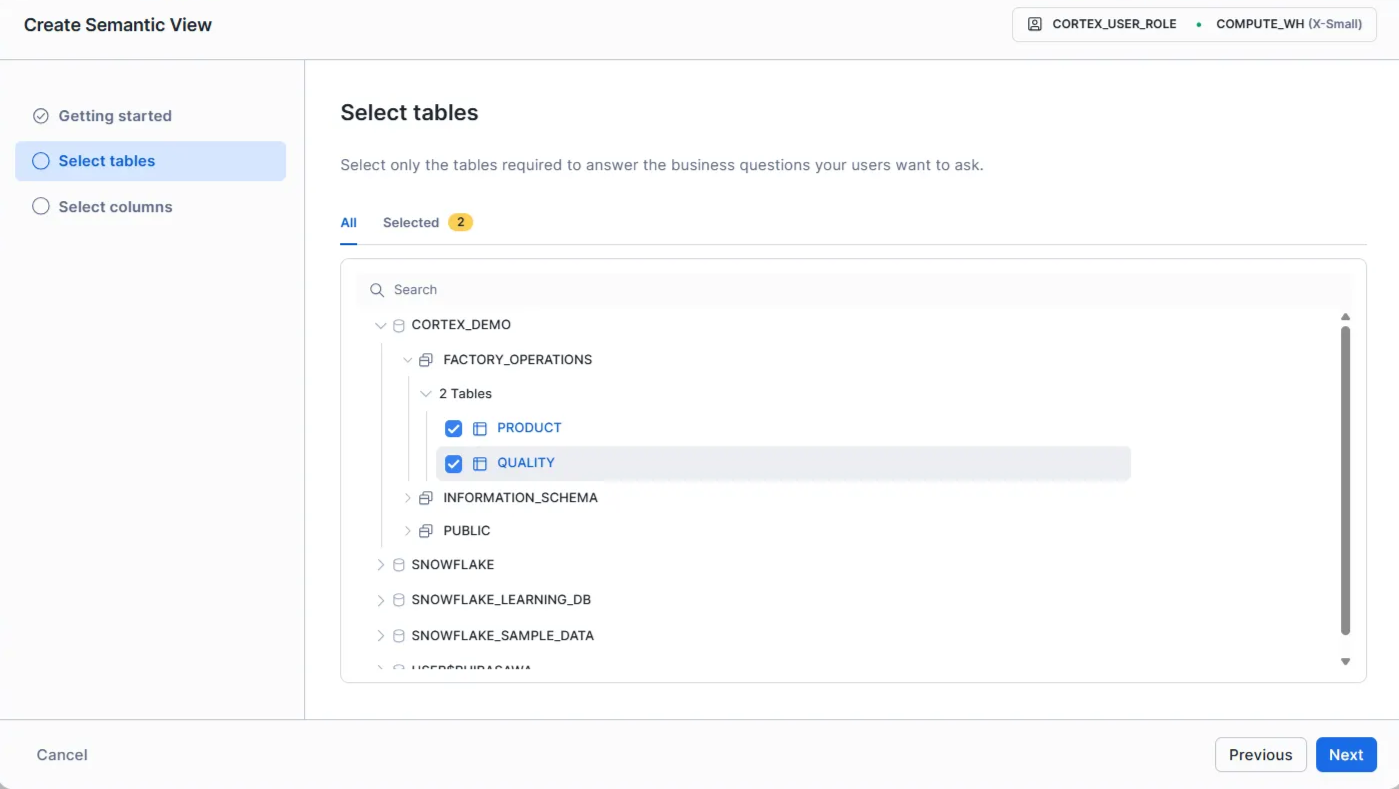The height and width of the screenshot is (789, 1399).
Task: Click the table list vertical scrollbar
Action: [x=1345, y=480]
